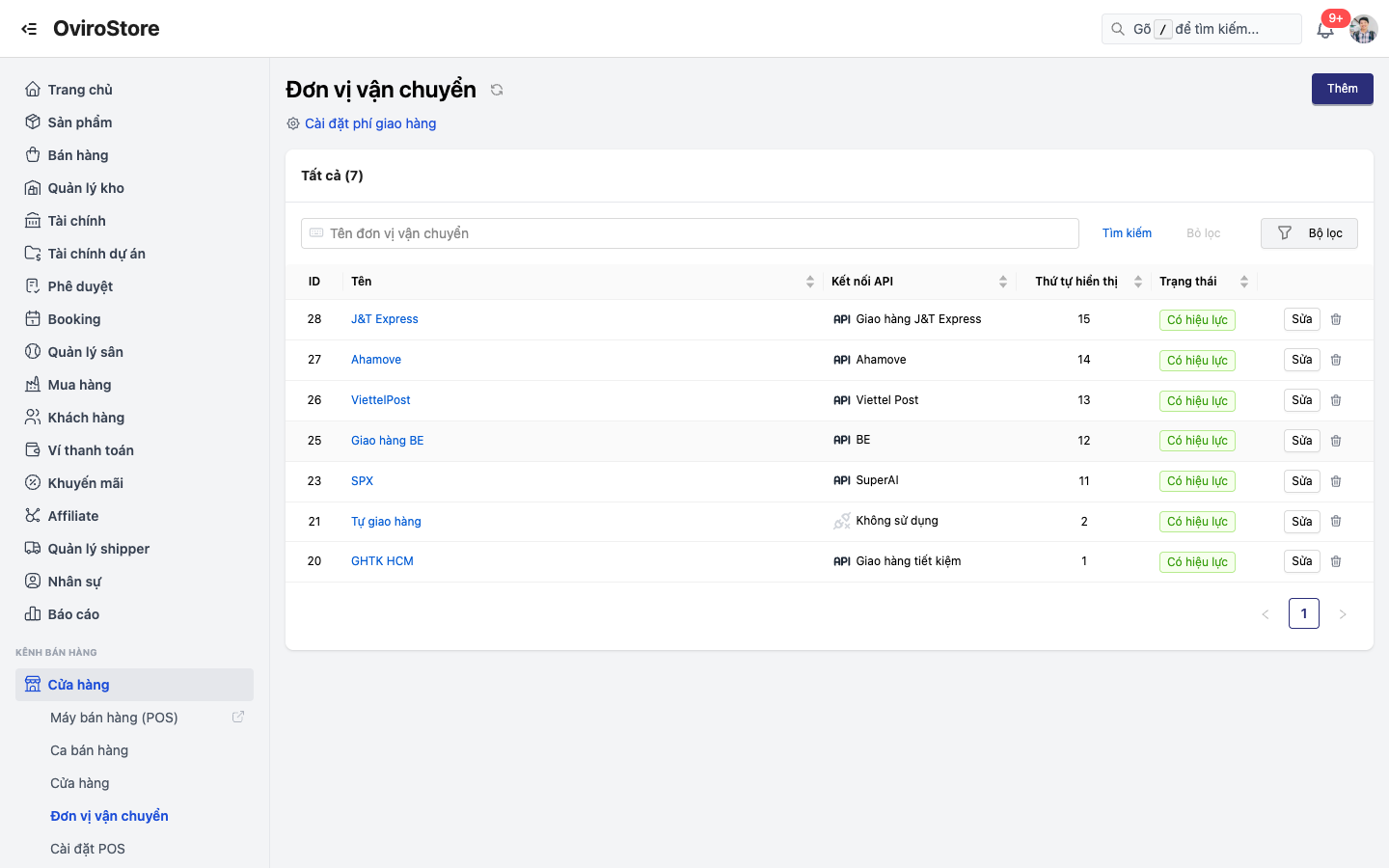
Task: Refresh the Đơn vị vận chuyển list
Action: tap(497, 90)
